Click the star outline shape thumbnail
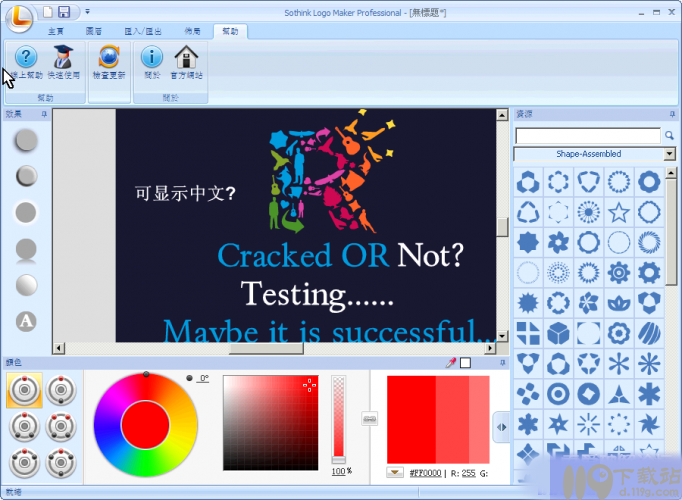The height and width of the screenshot is (500, 682). coord(619,212)
